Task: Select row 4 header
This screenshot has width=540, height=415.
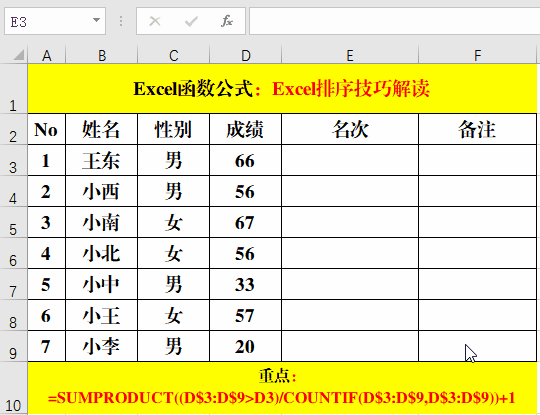Action: click(x=13, y=191)
